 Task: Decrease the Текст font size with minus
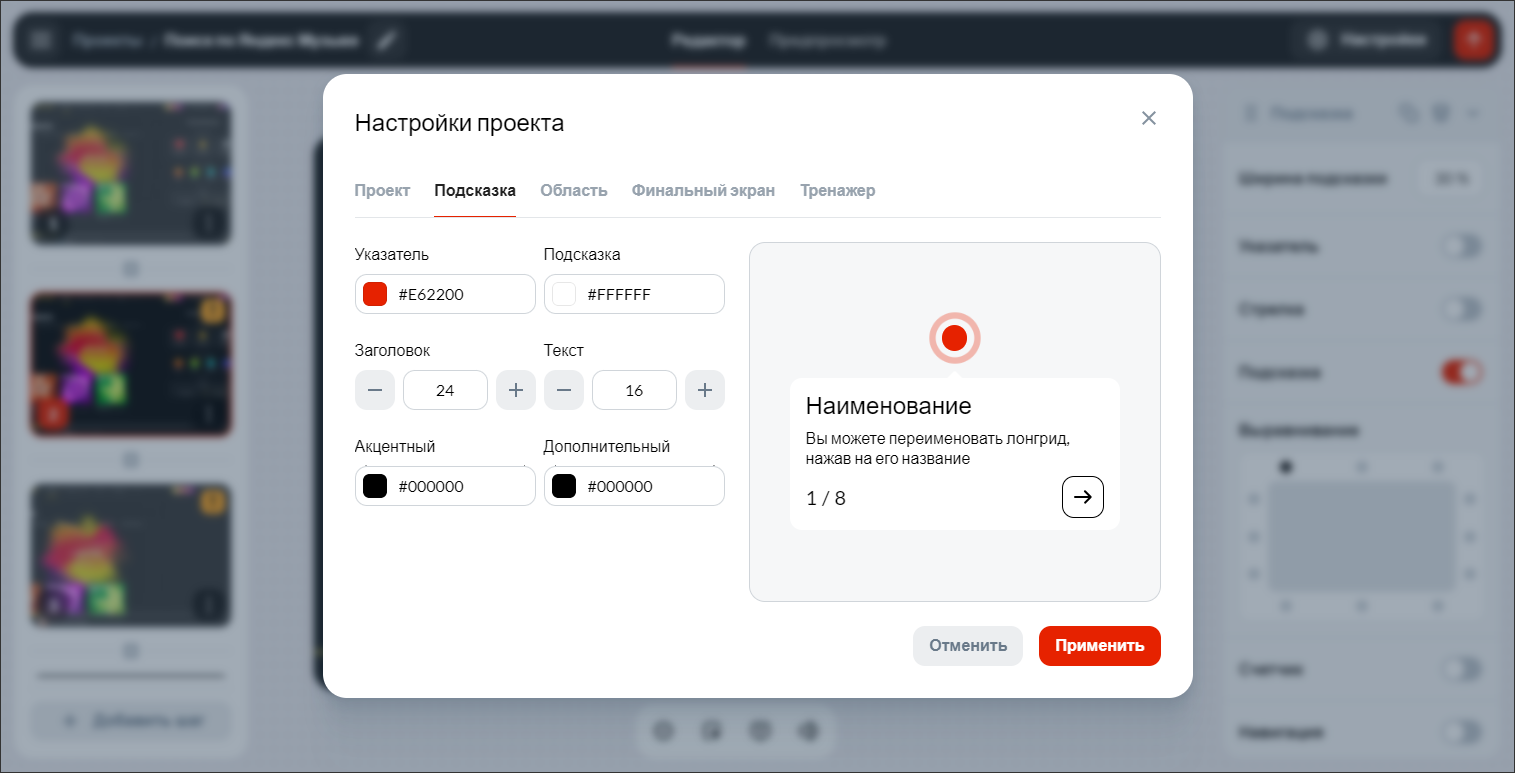[564, 390]
